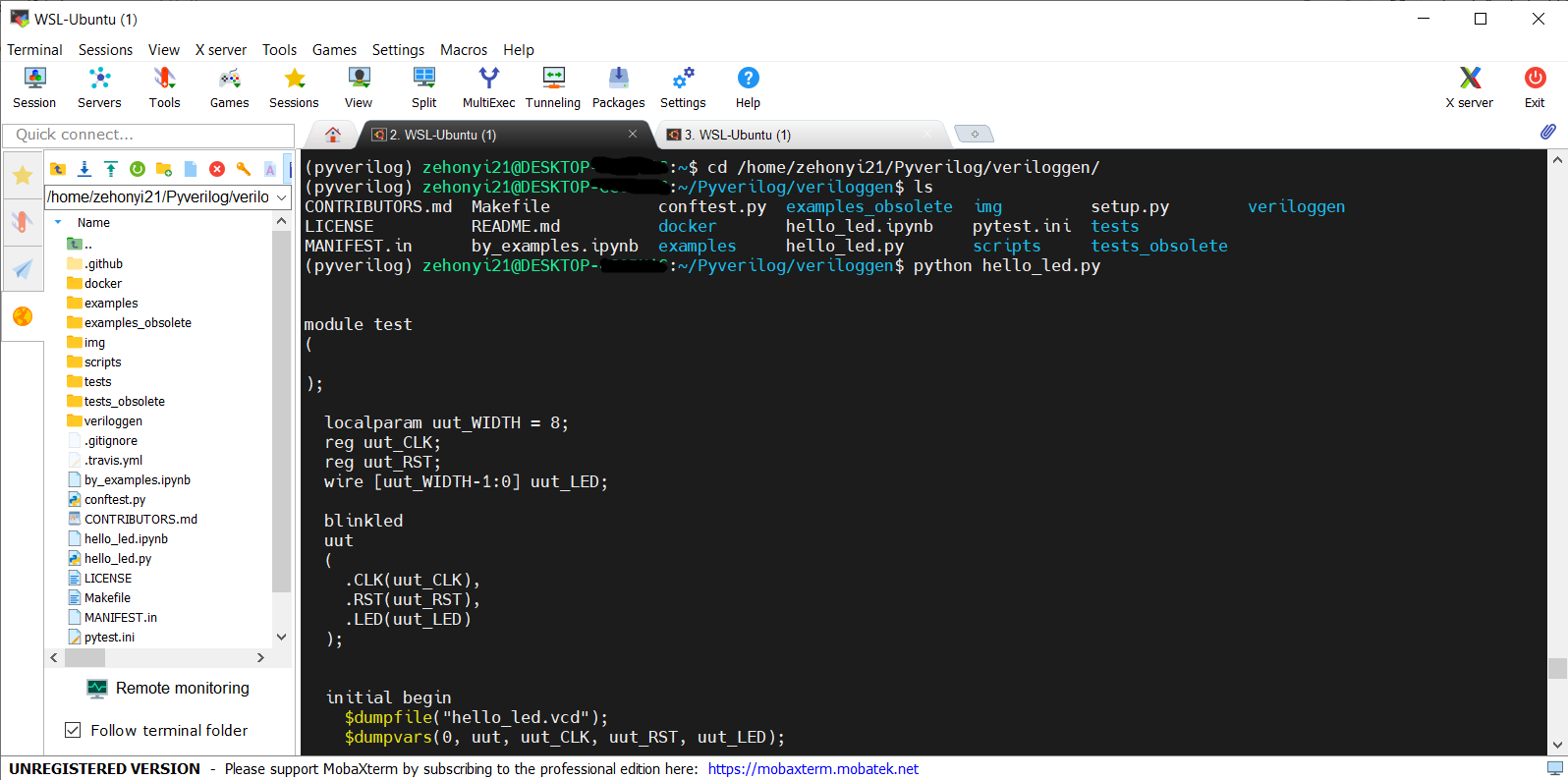The width and height of the screenshot is (1568, 780).
Task: Open the sessions star sidebar tab
Action: pyautogui.click(x=23, y=176)
